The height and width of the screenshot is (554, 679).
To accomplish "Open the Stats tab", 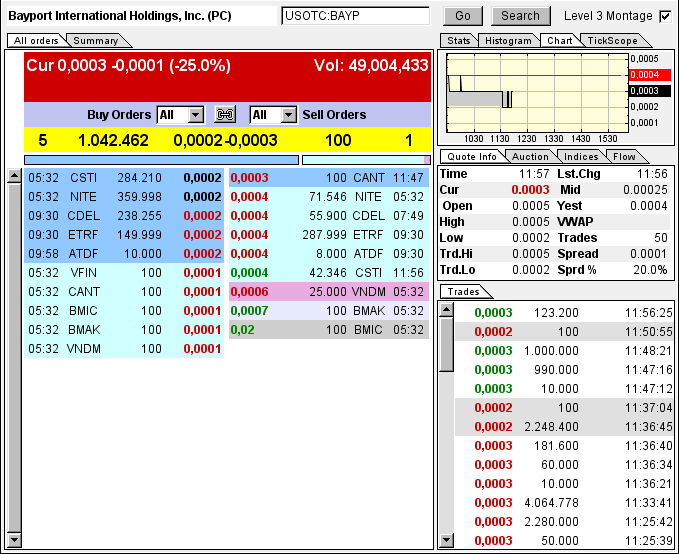I will click(x=459, y=41).
